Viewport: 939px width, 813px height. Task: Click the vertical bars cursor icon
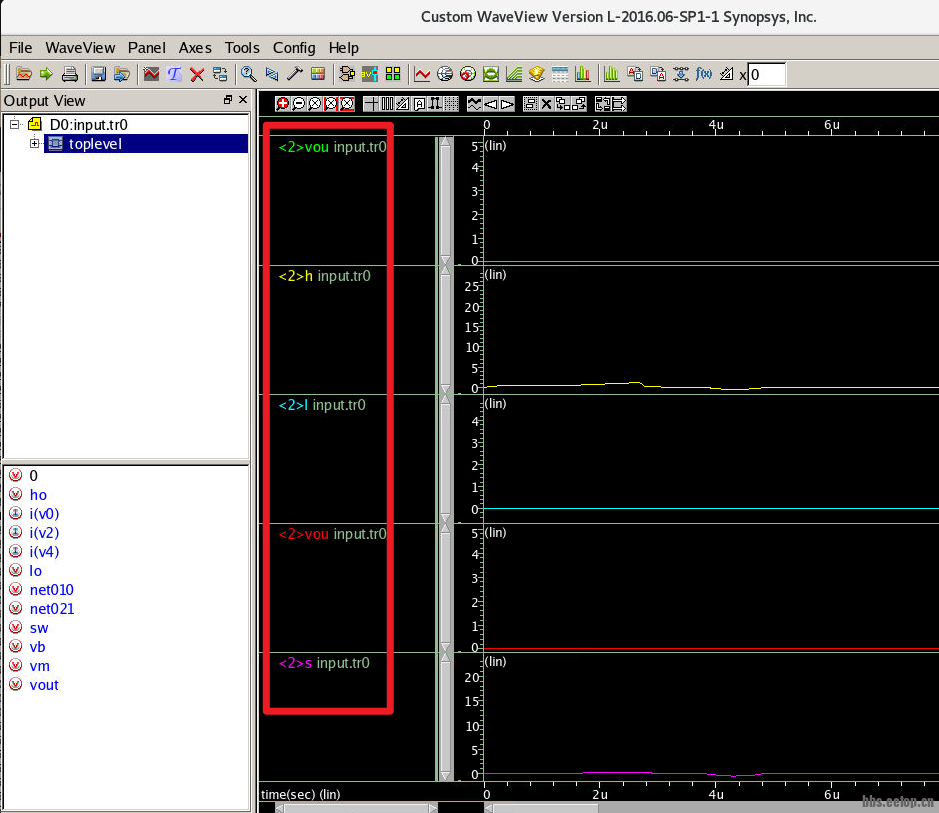pos(387,104)
